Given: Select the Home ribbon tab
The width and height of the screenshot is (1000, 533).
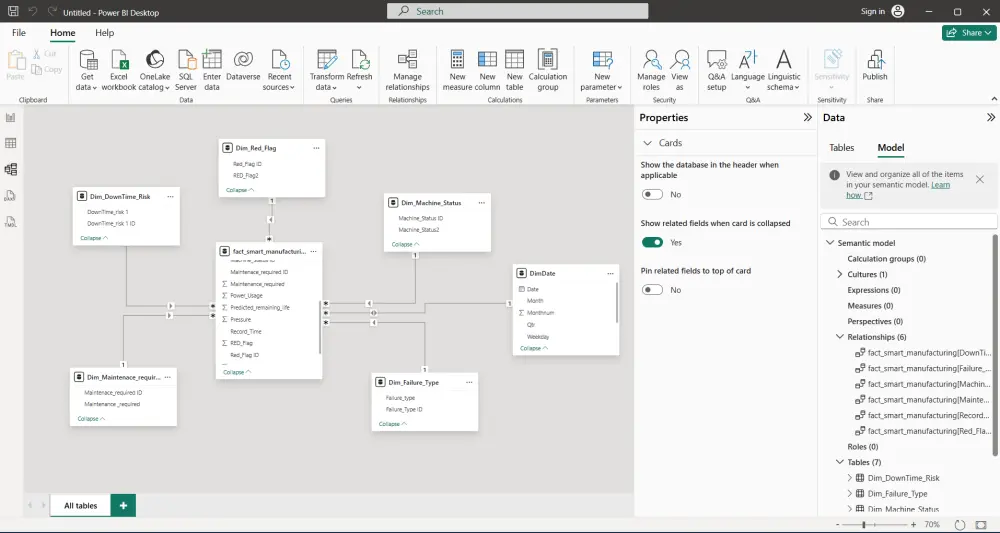Looking at the screenshot, I should click(x=62, y=33).
